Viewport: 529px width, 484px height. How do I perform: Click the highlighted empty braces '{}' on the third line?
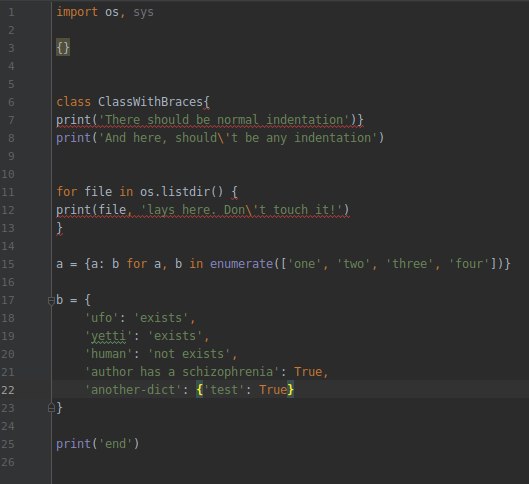click(x=63, y=48)
